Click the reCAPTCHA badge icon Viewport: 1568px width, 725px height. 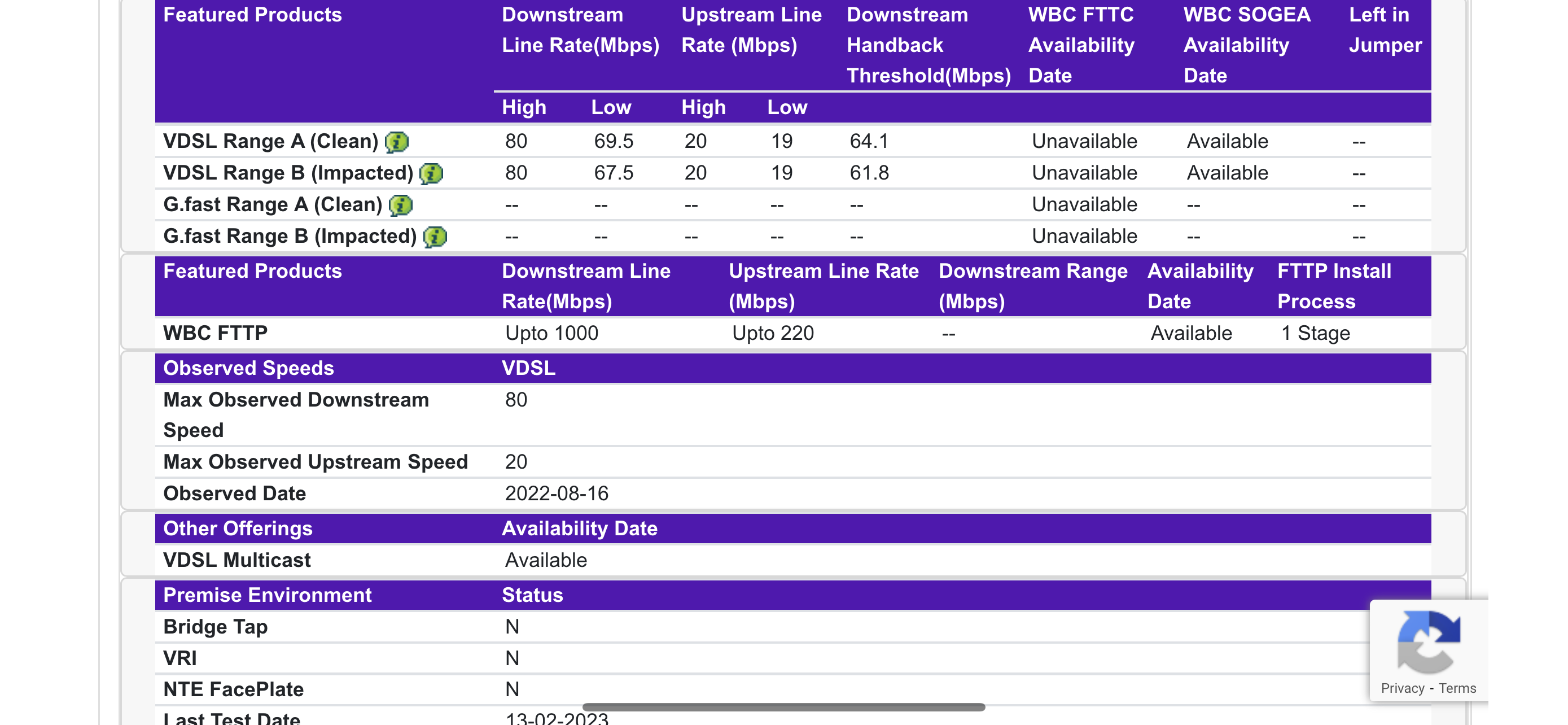coord(1429,640)
